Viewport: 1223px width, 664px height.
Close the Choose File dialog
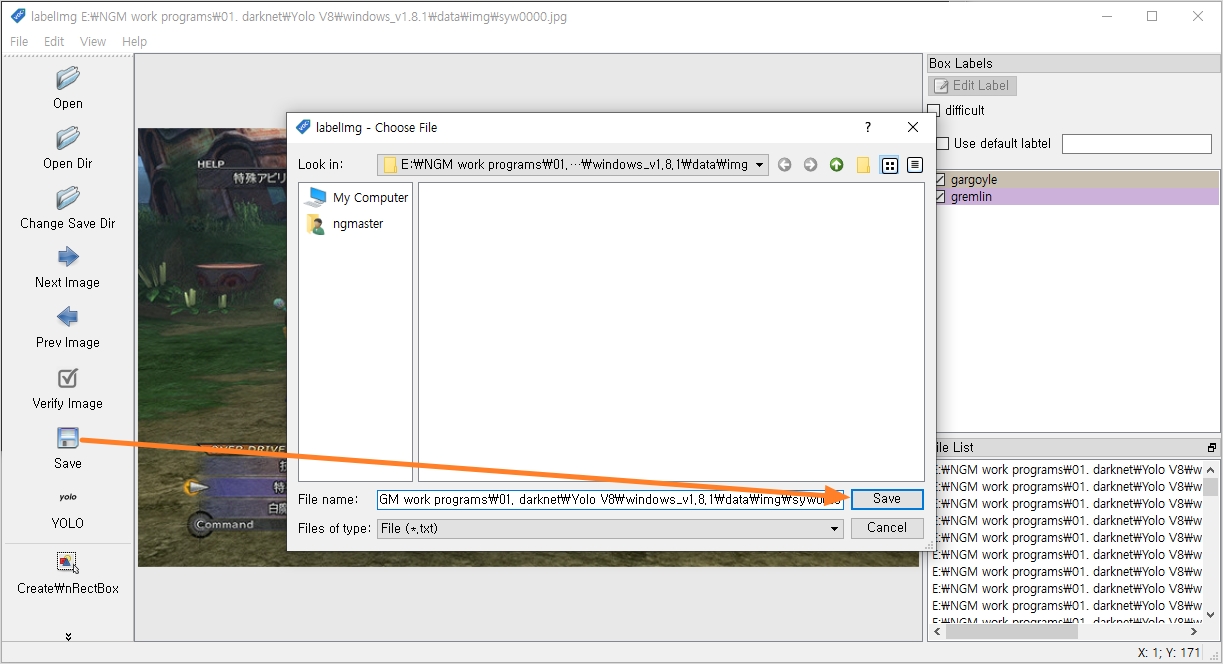point(913,127)
